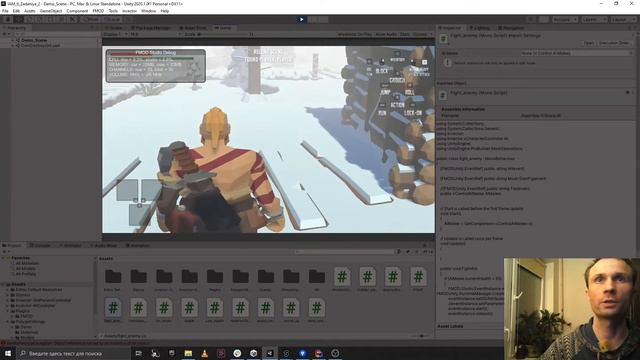Select the Rotate tool in Unity toolbar
The image size is (640, 360).
[x=29, y=19]
